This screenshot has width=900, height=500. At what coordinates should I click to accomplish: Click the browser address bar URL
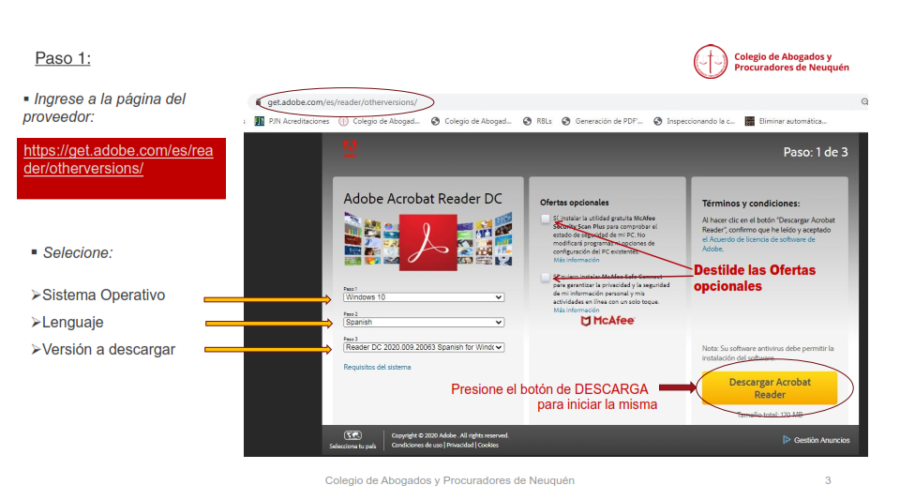342,102
